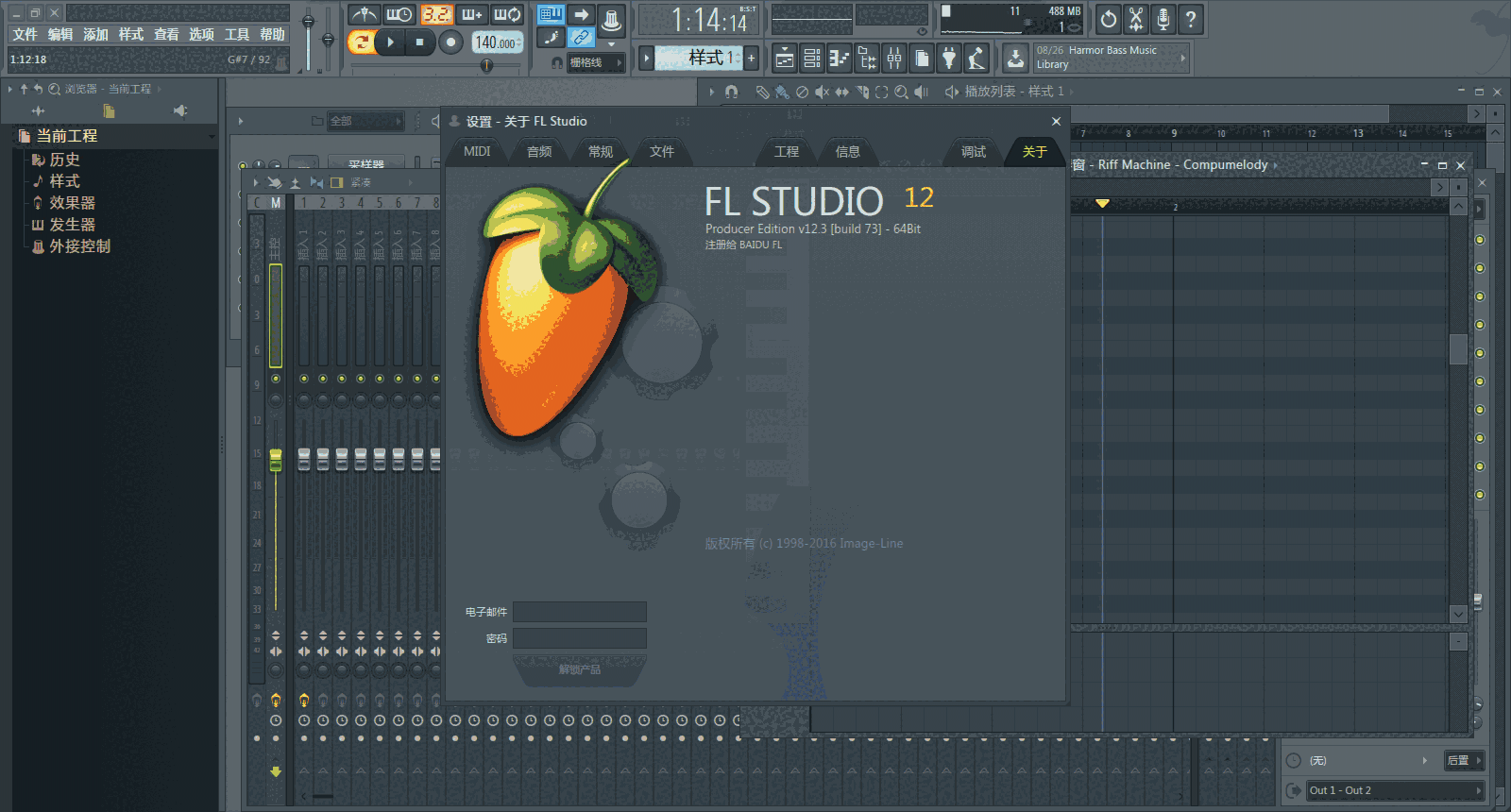Open the 帮助 menu
Screen dimensions: 1511x812
tap(272, 34)
